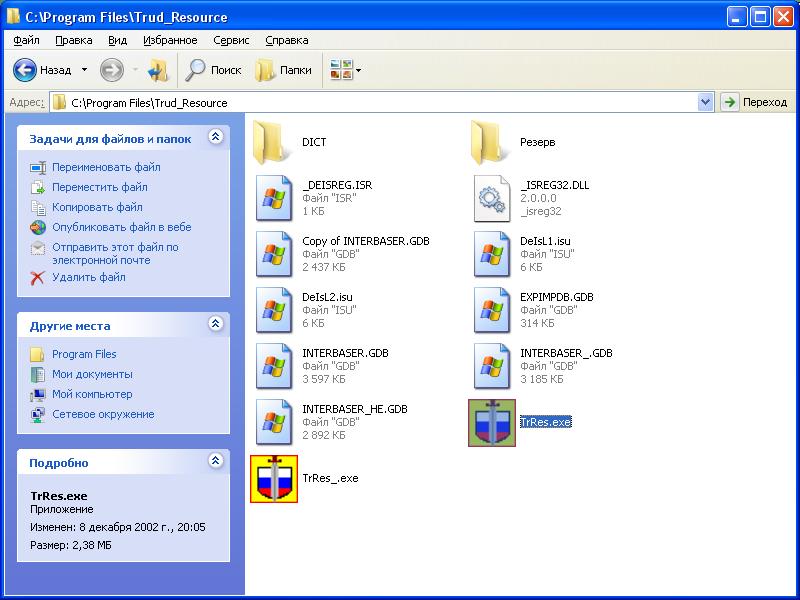Go back with the Назад button
The width and height of the screenshot is (800, 600).
tap(42, 70)
